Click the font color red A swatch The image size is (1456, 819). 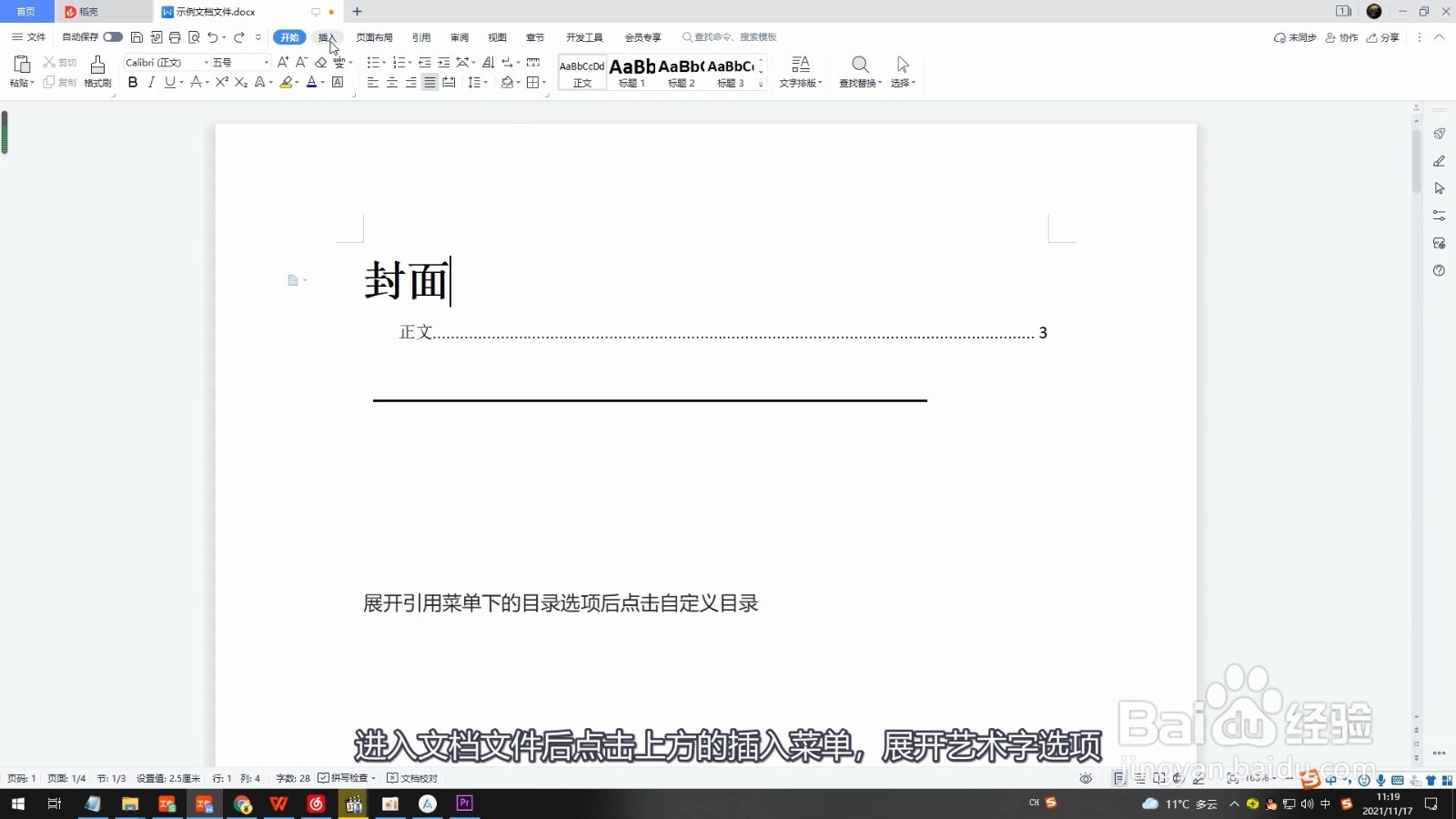[x=311, y=82]
